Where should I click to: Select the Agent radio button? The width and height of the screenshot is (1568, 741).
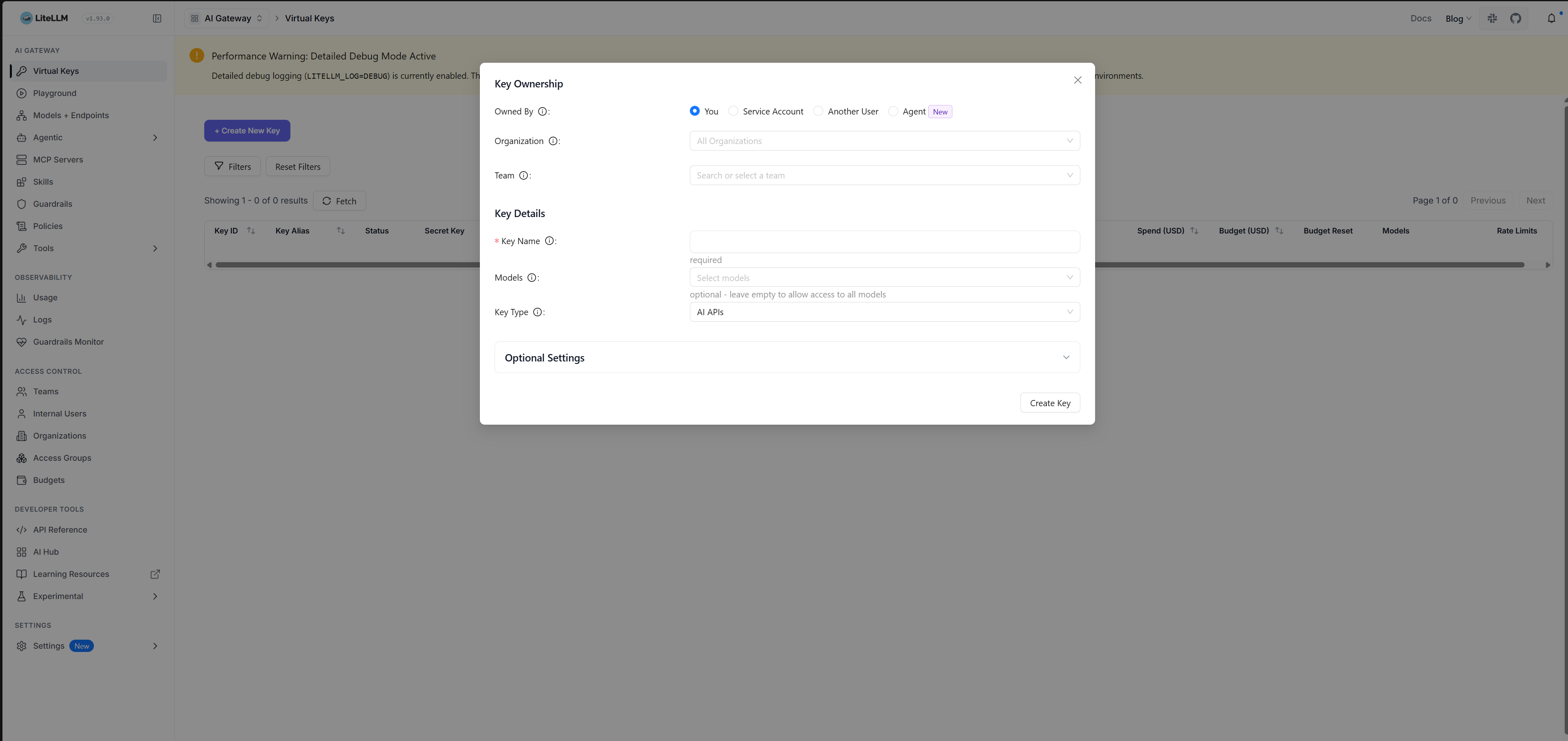(x=893, y=111)
